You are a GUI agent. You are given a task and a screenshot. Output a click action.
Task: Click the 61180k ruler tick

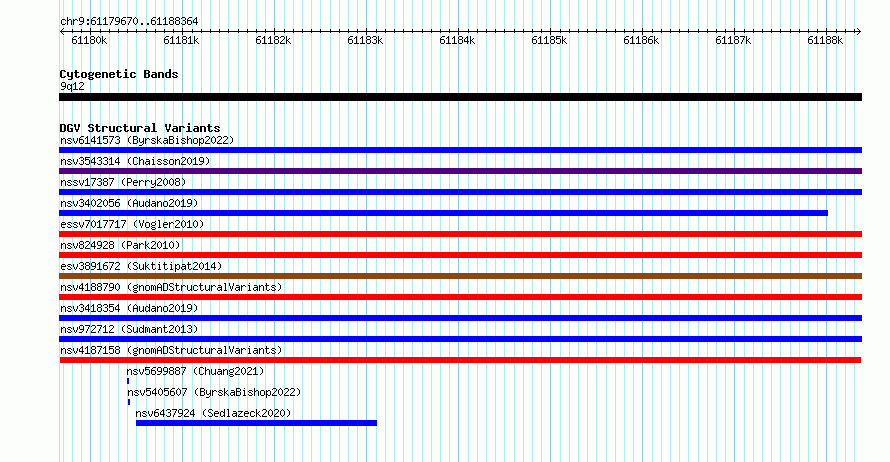click(x=89, y=40)
